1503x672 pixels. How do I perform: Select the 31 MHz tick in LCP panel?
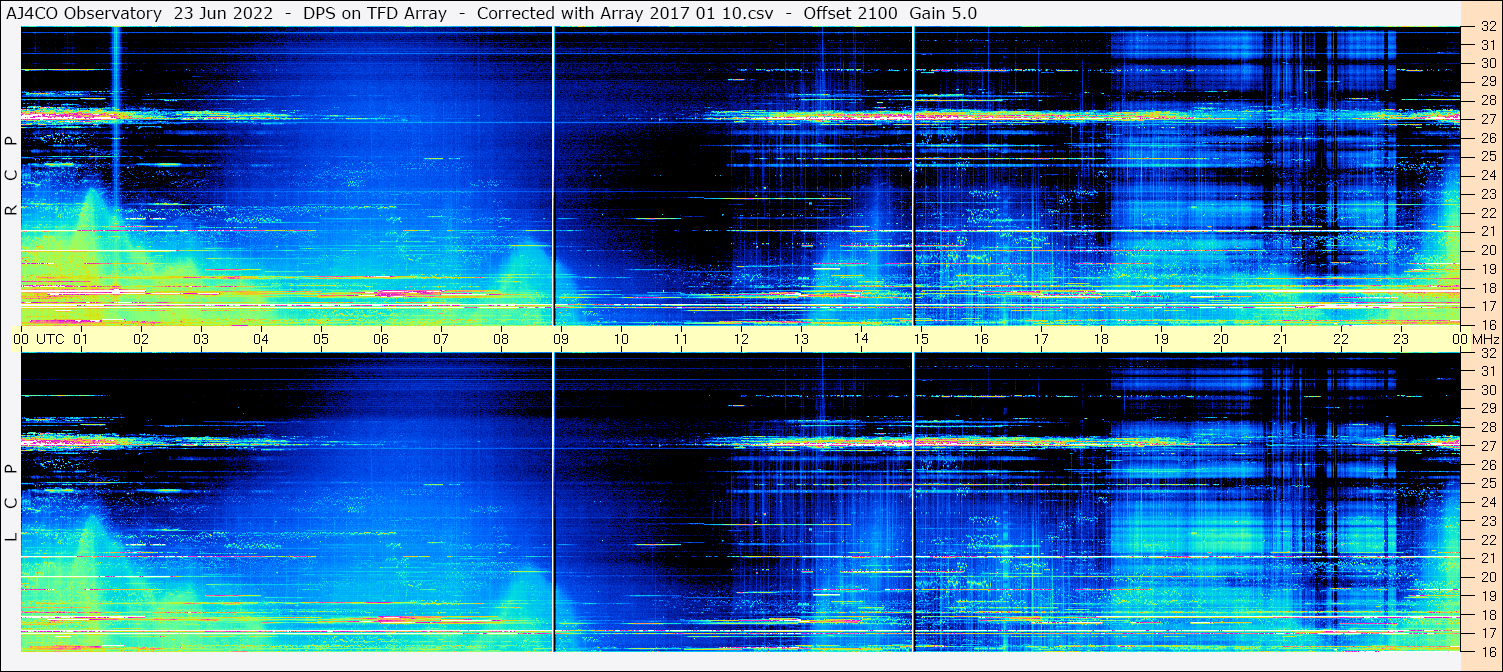click(1487, 371)
